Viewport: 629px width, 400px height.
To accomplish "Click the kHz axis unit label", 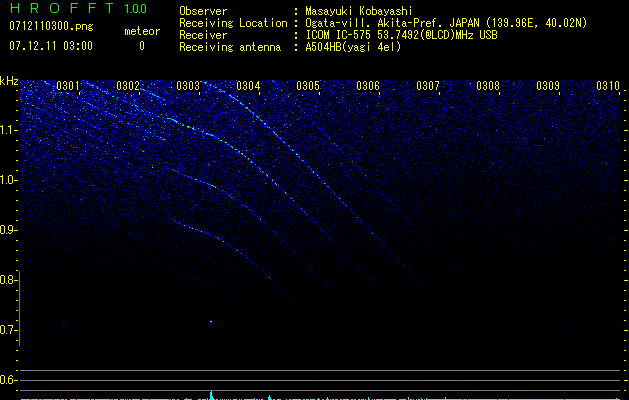I will click(x=9, y=81).
